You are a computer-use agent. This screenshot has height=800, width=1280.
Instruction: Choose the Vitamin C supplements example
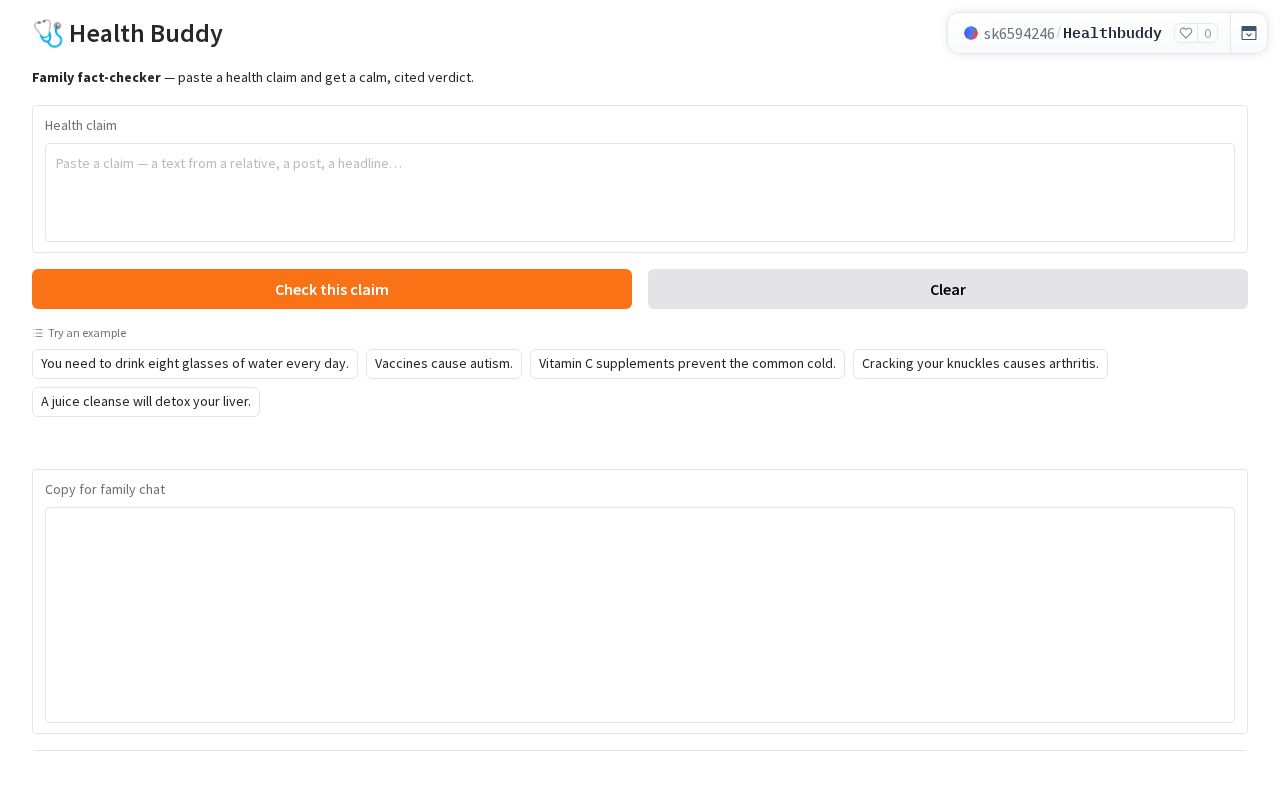pyautogui.click(x=687, y=364)
